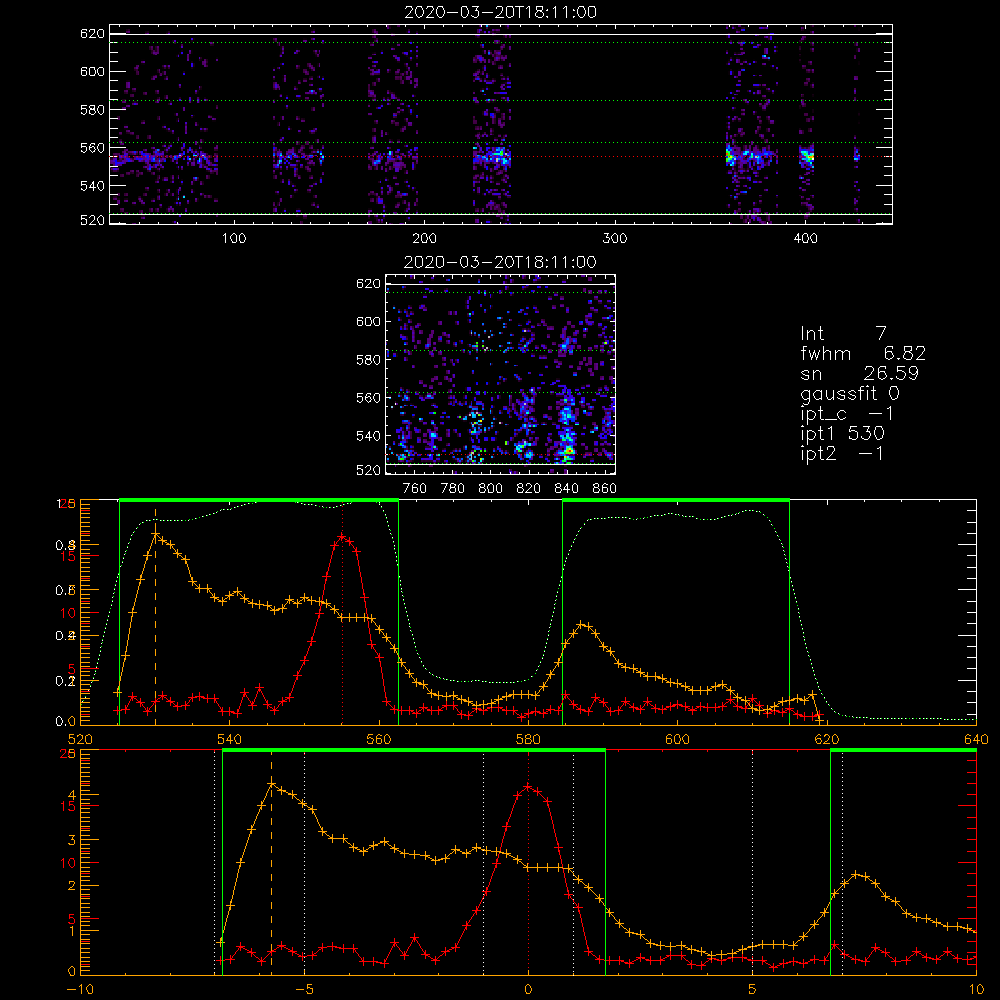The width and height of the screenshot is (1000, 1000).
Task: Click the orange curve peak near -5.7 on the bottom plot
Action: (272, 783)
